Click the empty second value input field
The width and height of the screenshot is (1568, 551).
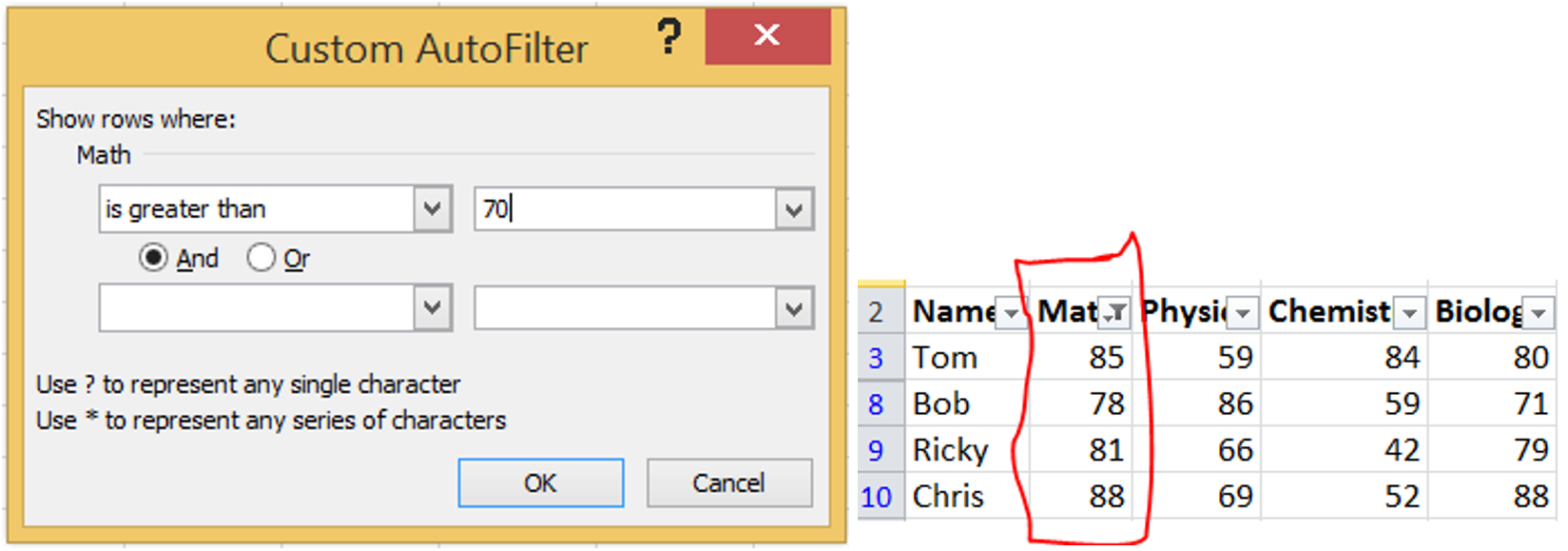(624, 307)
